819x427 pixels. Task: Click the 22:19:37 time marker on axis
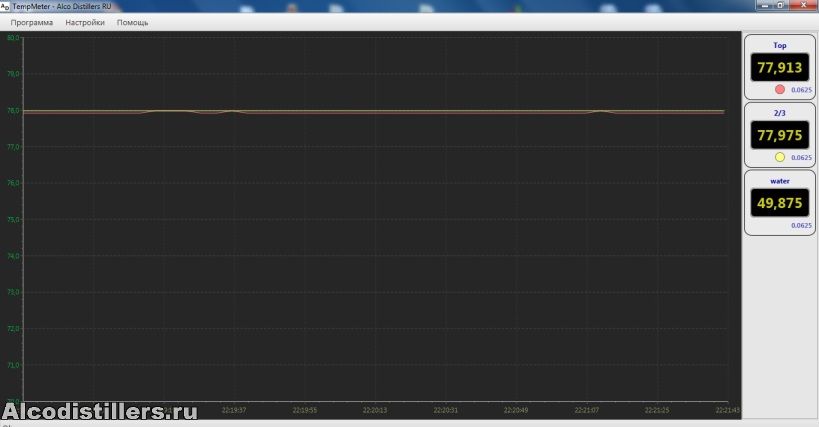tap(234, 409)
